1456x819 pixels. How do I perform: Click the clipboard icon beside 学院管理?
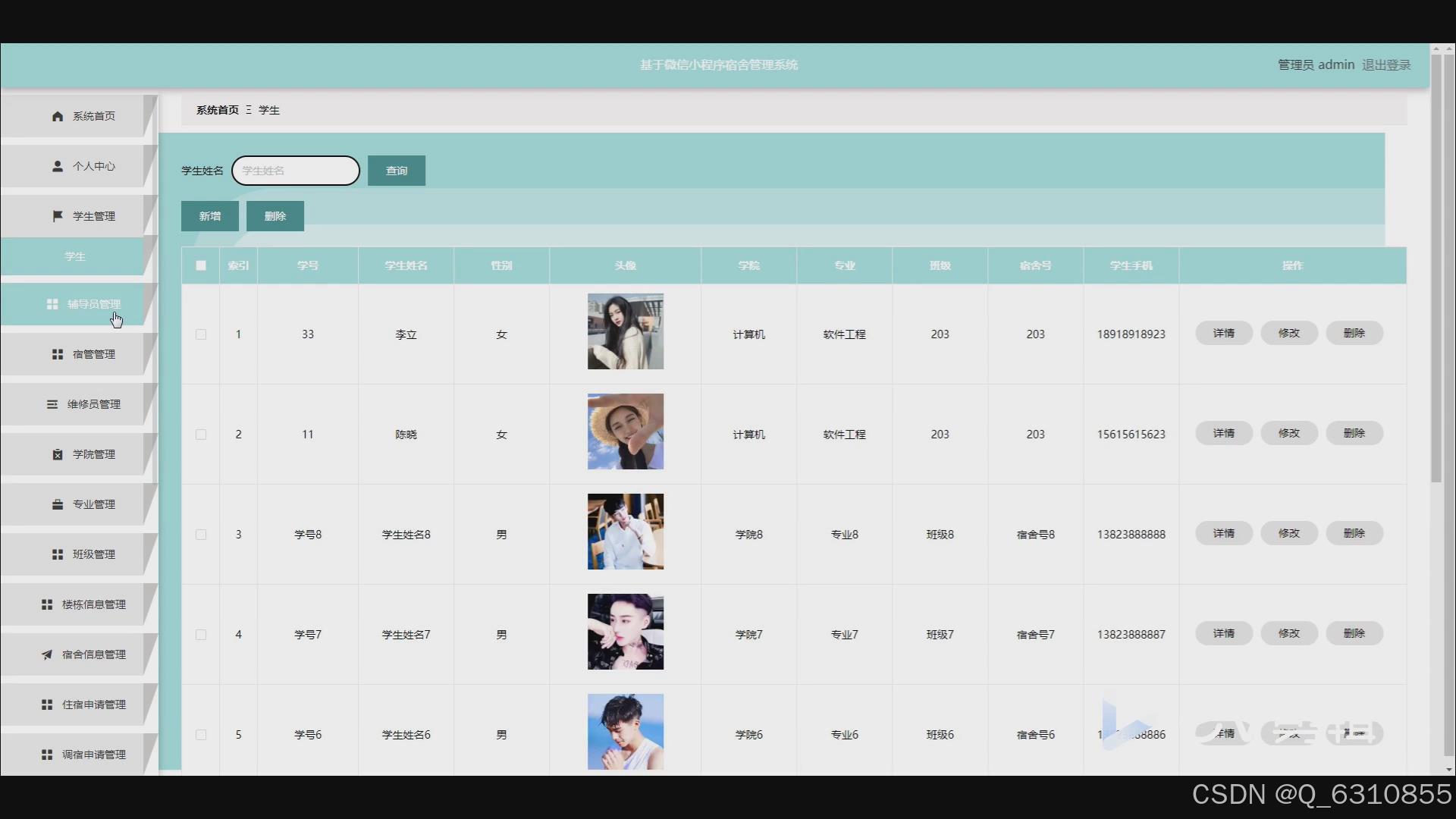click(x=58, y=454)
